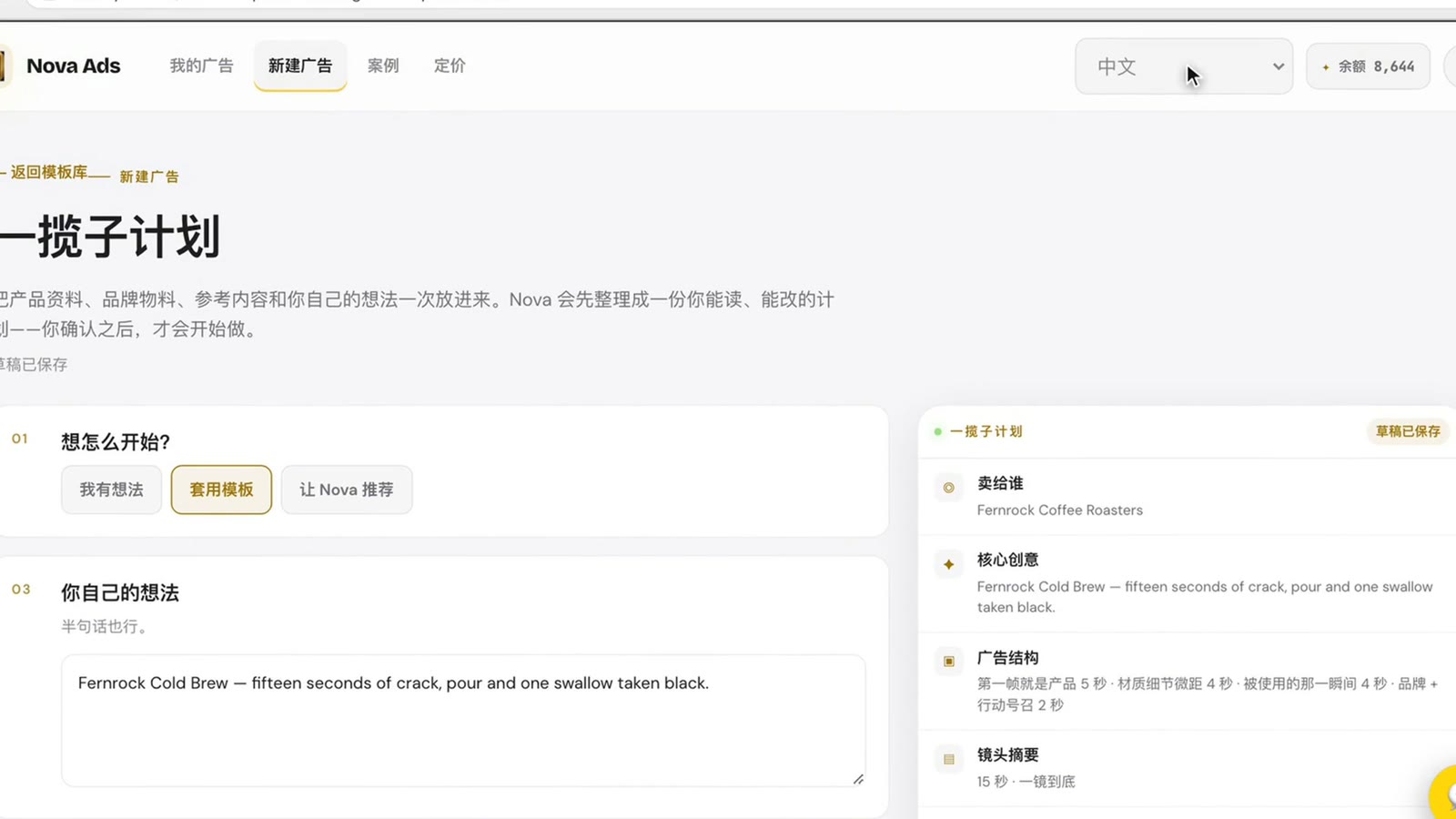Click the 一揽子计划 panel header label
This screenshot has height=819, width=1456.
[986, 431]
